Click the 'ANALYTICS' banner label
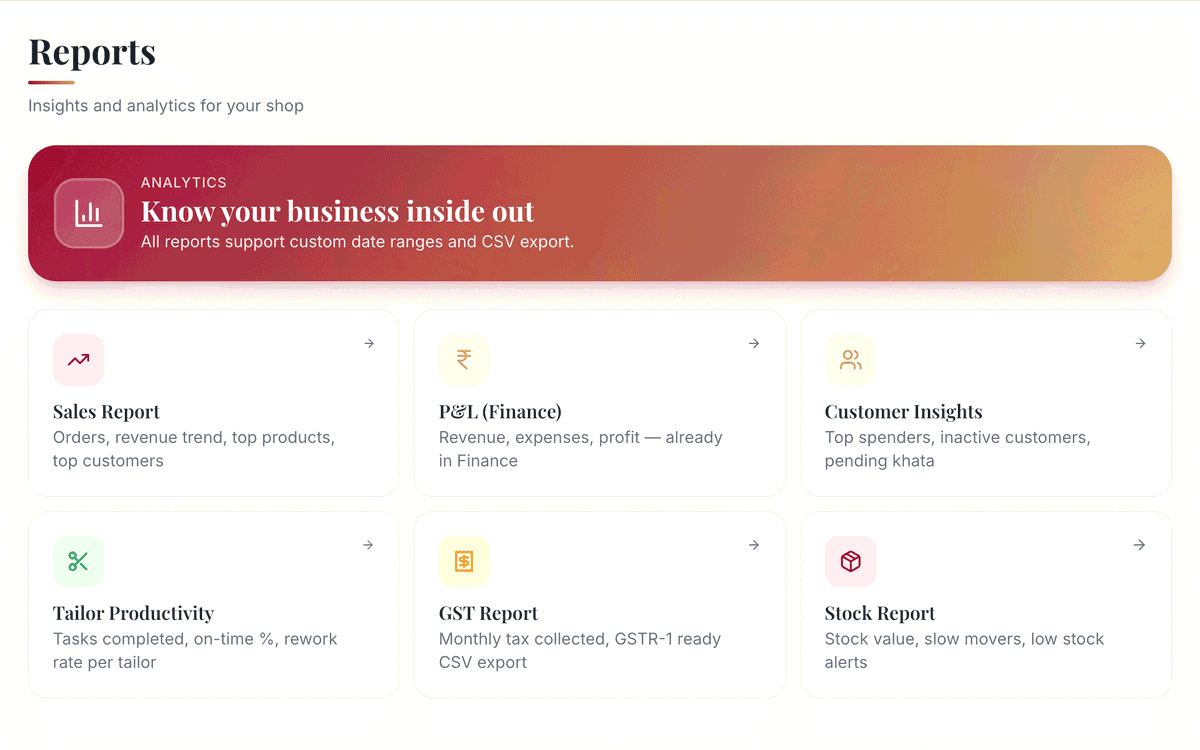The image size is (1200, 750). [x=184, y=183]
